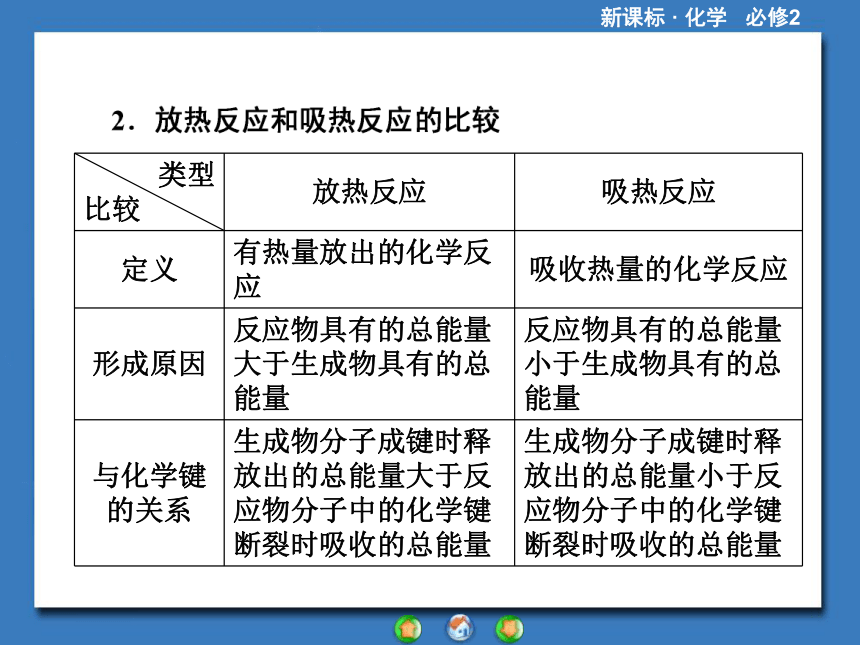Click the header text 新课标·化学 必修2
The image size is (860, 645).
(x=699, y=17)
